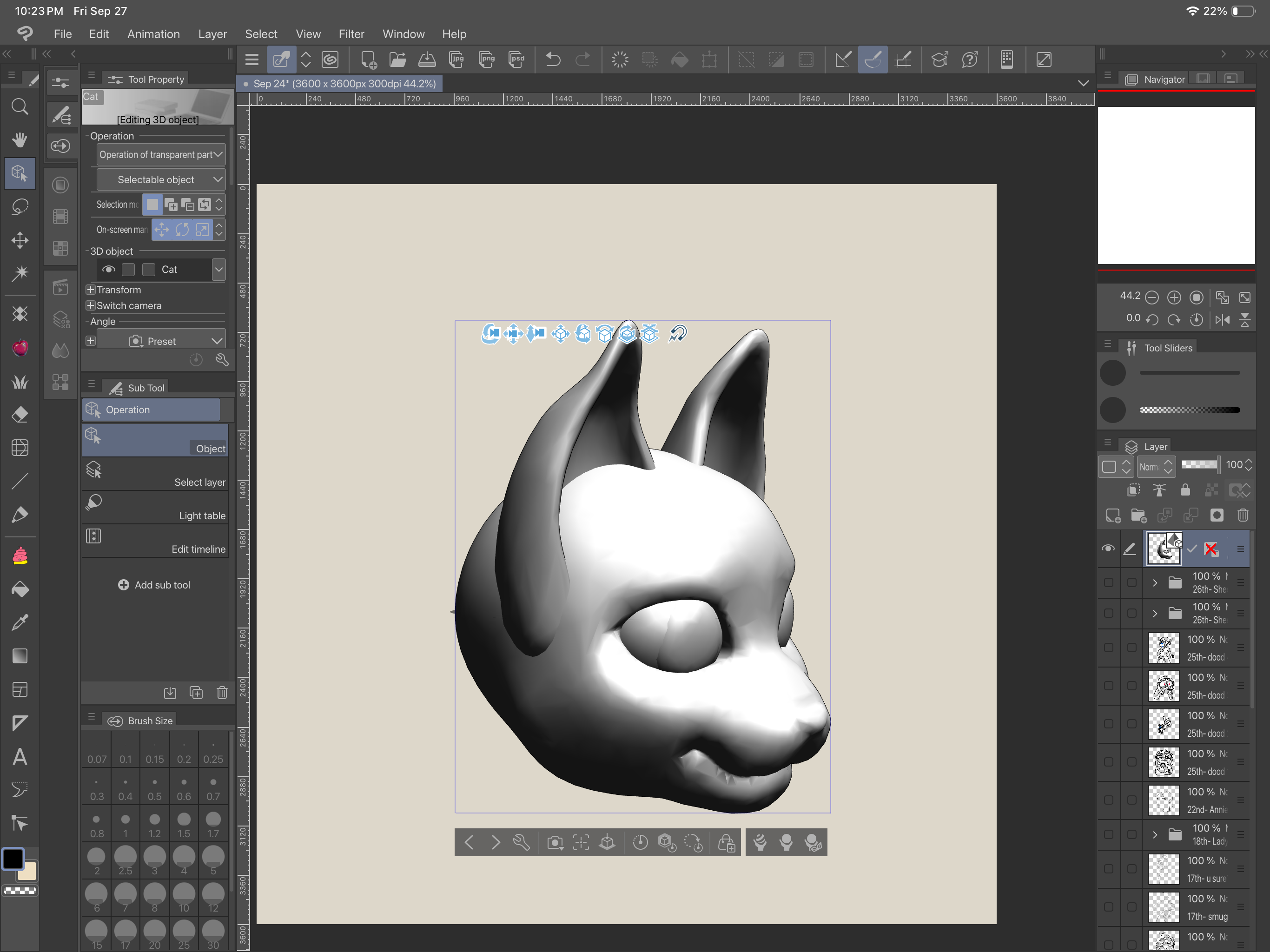
Task: Click the Undo arrow in the command bar
Action: click(553, 59)
